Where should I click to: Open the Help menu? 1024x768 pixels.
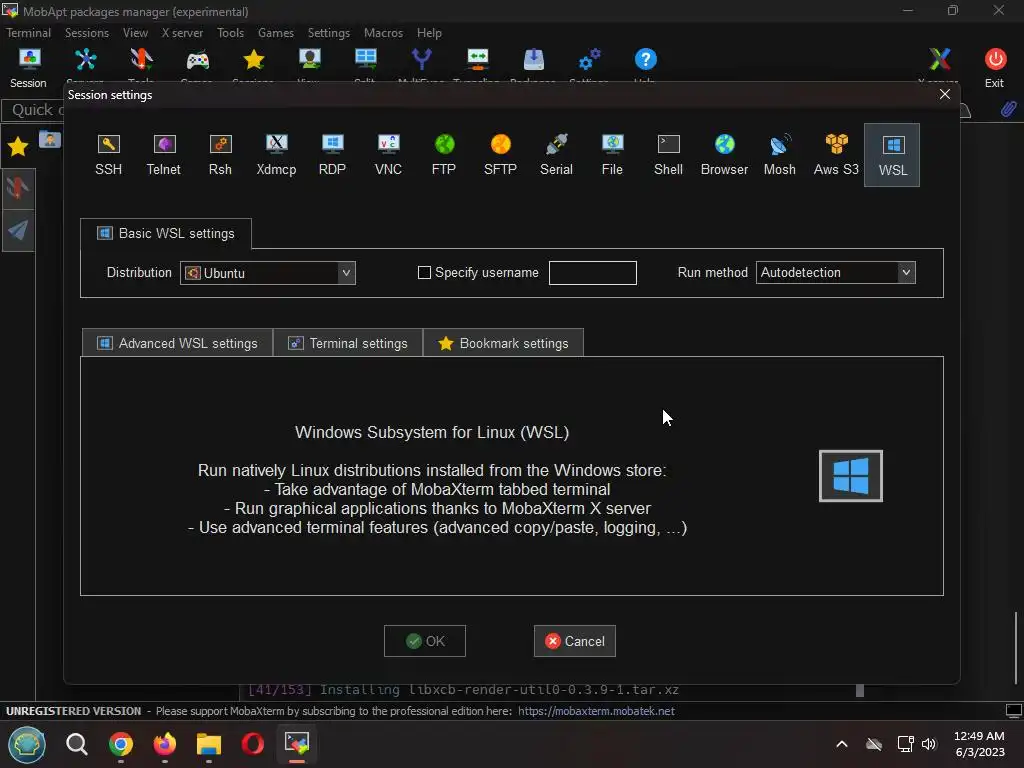pyautogui.click(x=429, y=33)
